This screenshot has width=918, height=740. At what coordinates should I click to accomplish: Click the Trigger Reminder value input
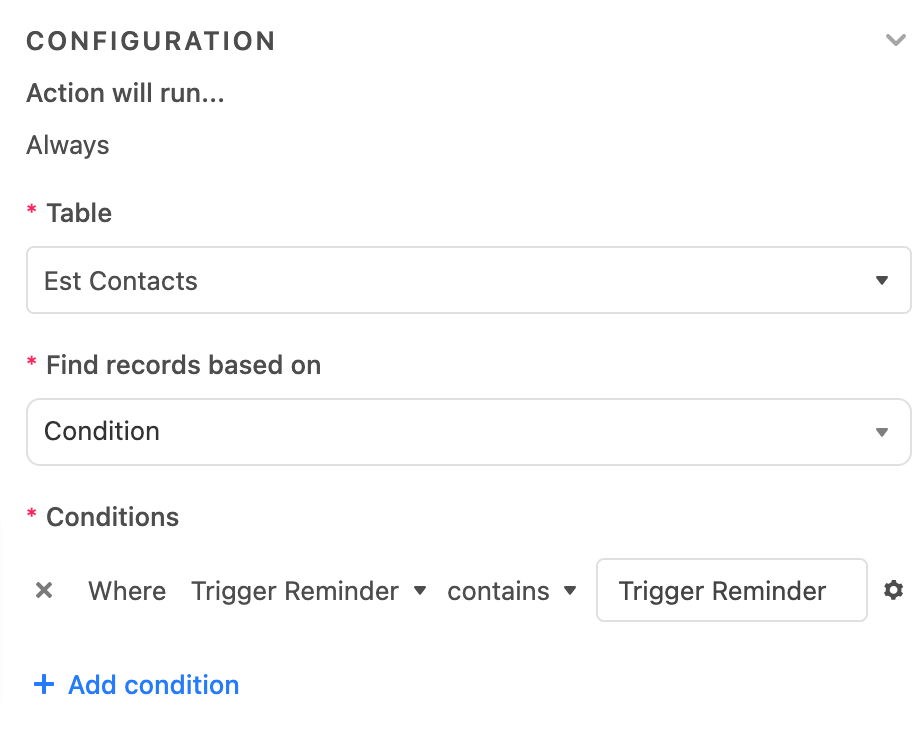pos(731,591)
